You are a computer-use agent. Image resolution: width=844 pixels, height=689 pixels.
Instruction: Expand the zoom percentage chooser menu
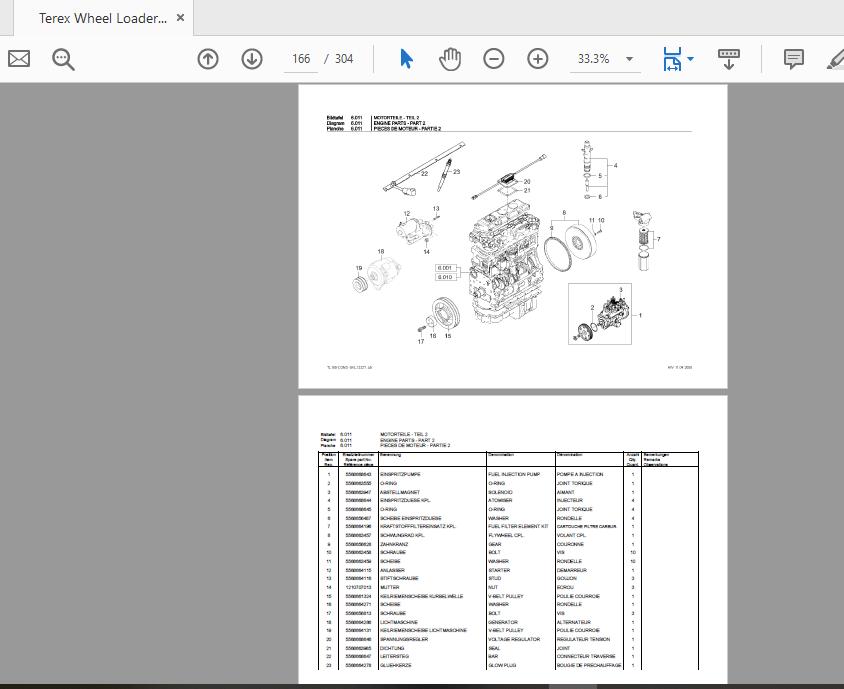tap(629, 58)
